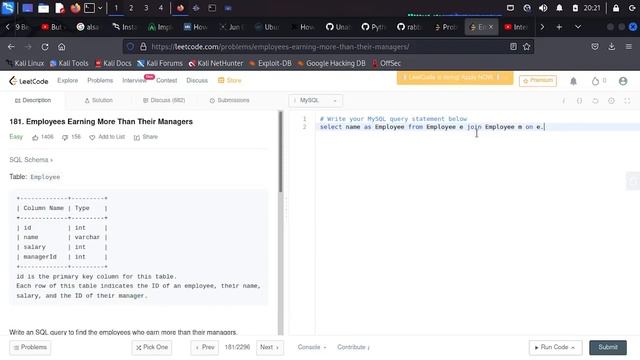Expand the terminal launcher dropdown arrow
This screenshot has width=640, height=360.
(100, 8)
